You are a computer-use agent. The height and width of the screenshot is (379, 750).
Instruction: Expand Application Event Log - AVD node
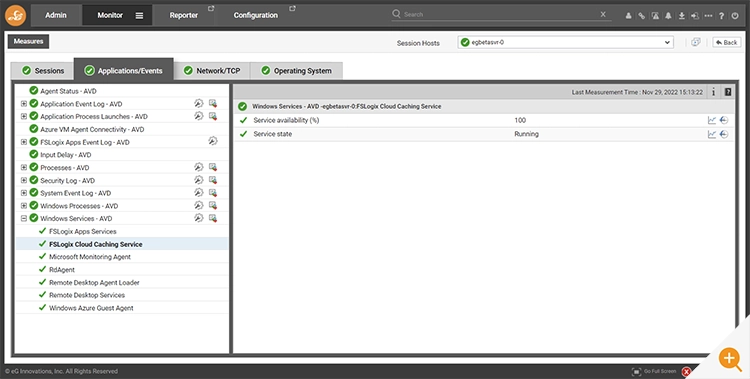tap(23, 104)
